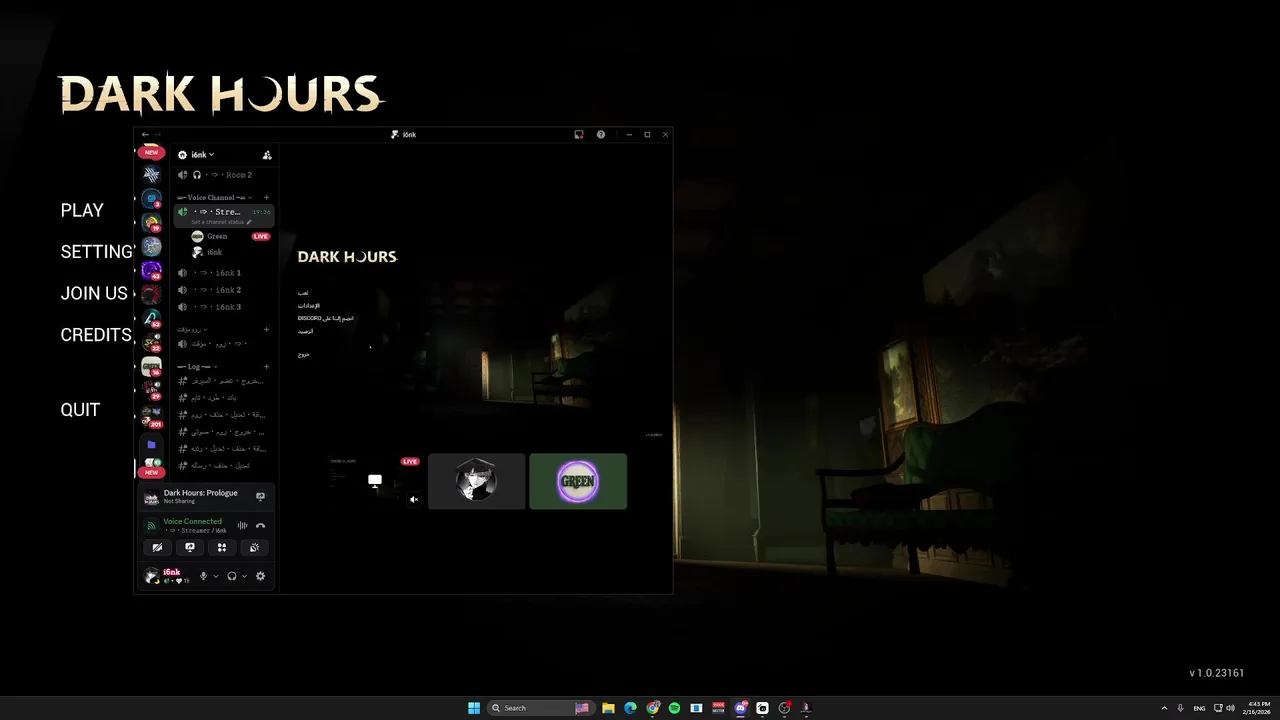Image resolution: width=1280 pixels, height=720 pixels.
Task: Open the Windows Start button
Action: click(474, 708)
